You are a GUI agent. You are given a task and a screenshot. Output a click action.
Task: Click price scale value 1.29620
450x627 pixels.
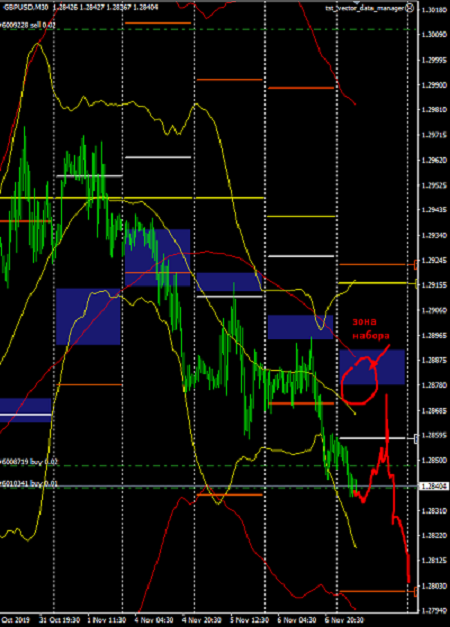pos(434,160)
